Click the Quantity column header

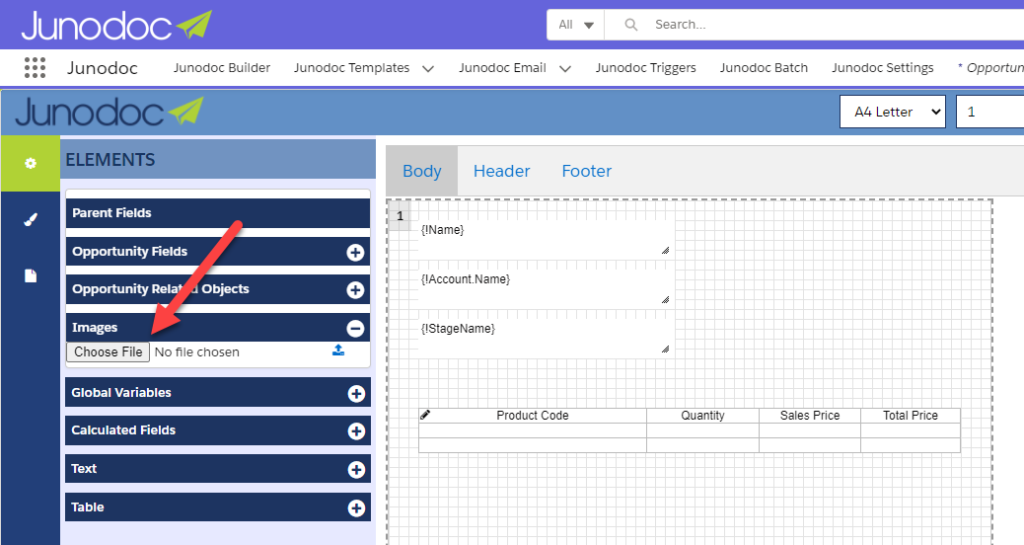click(x=703, y=416)
